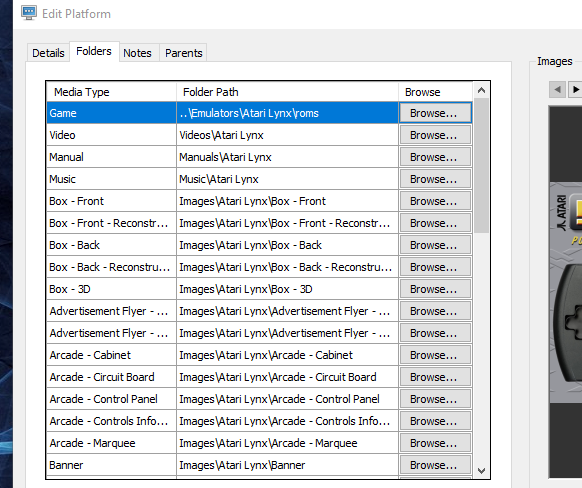Browse for the Banner images folder
This screenshot has height=488, width=582.
point(435,465)
